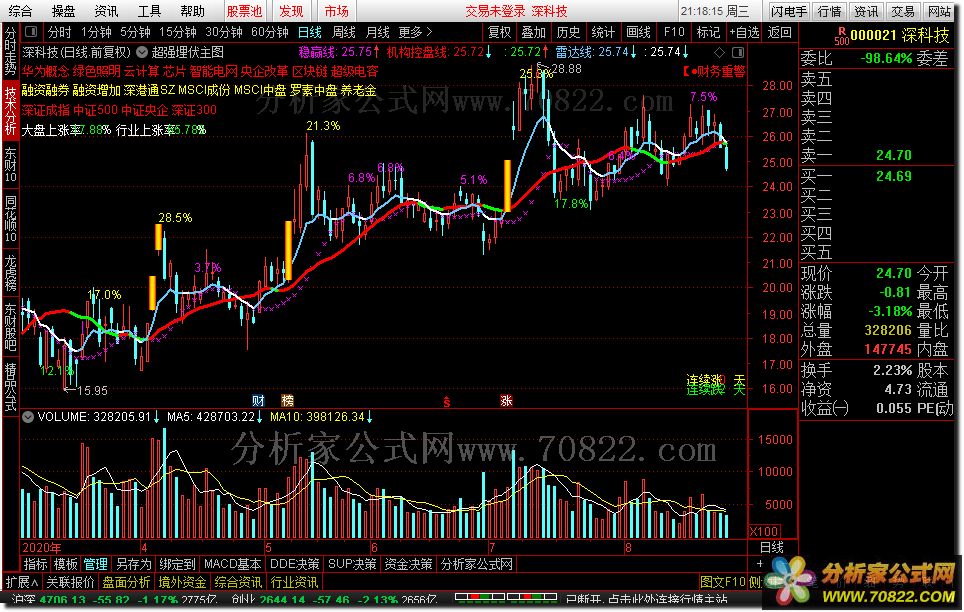Click the + icon at the indicator tab row's right end
964x612 pixels.
(760, 563)
